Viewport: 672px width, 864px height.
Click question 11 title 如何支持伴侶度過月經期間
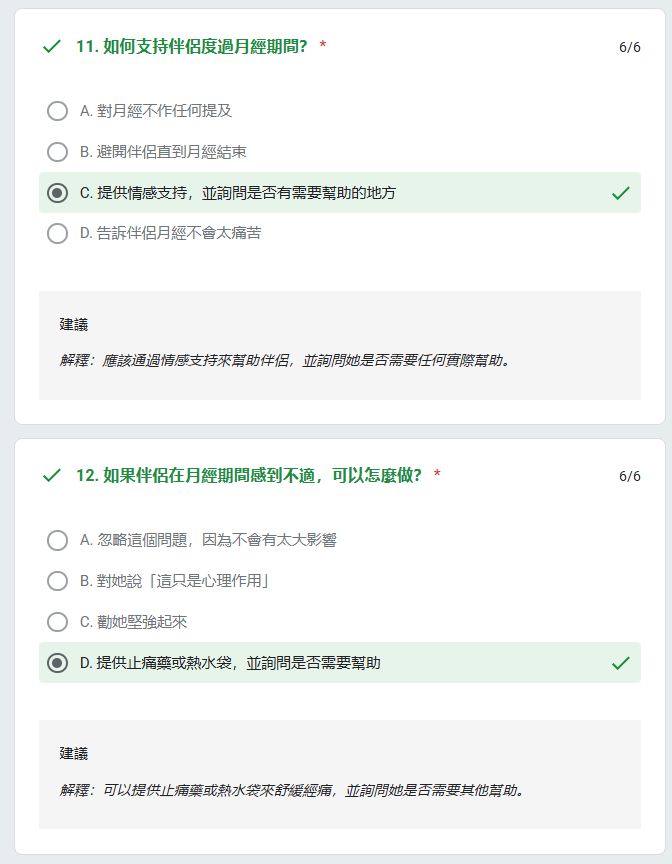coord(192,47)
